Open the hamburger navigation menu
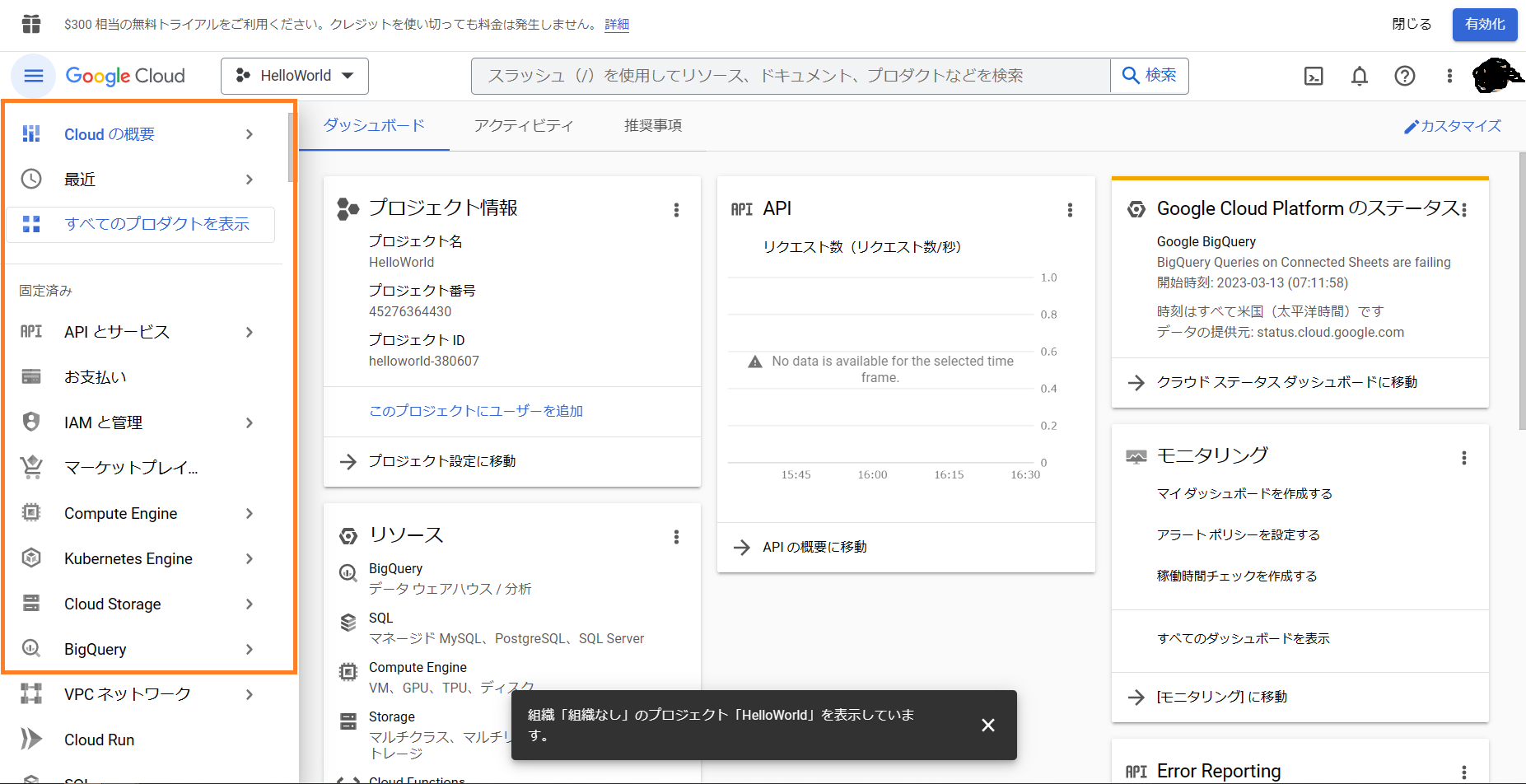This screenshot has height=784, width=1526. pos(33,76)
